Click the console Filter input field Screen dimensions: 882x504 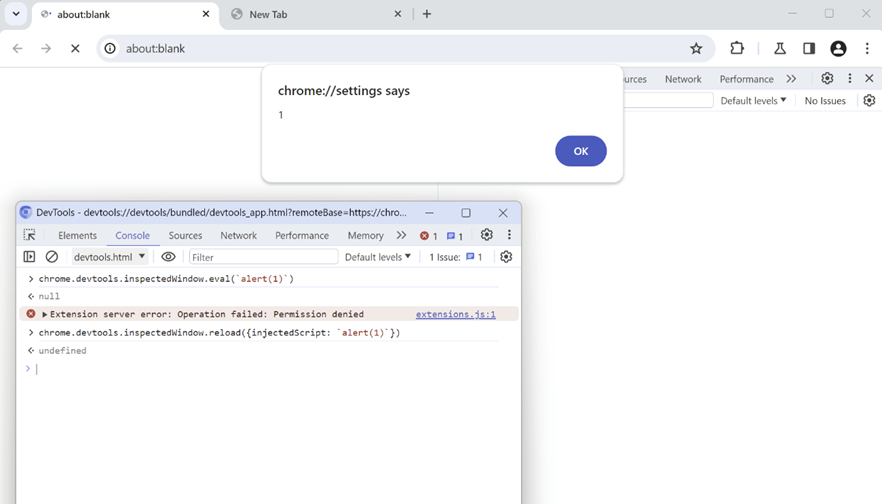pyautogui.click(x=263, y=257)
